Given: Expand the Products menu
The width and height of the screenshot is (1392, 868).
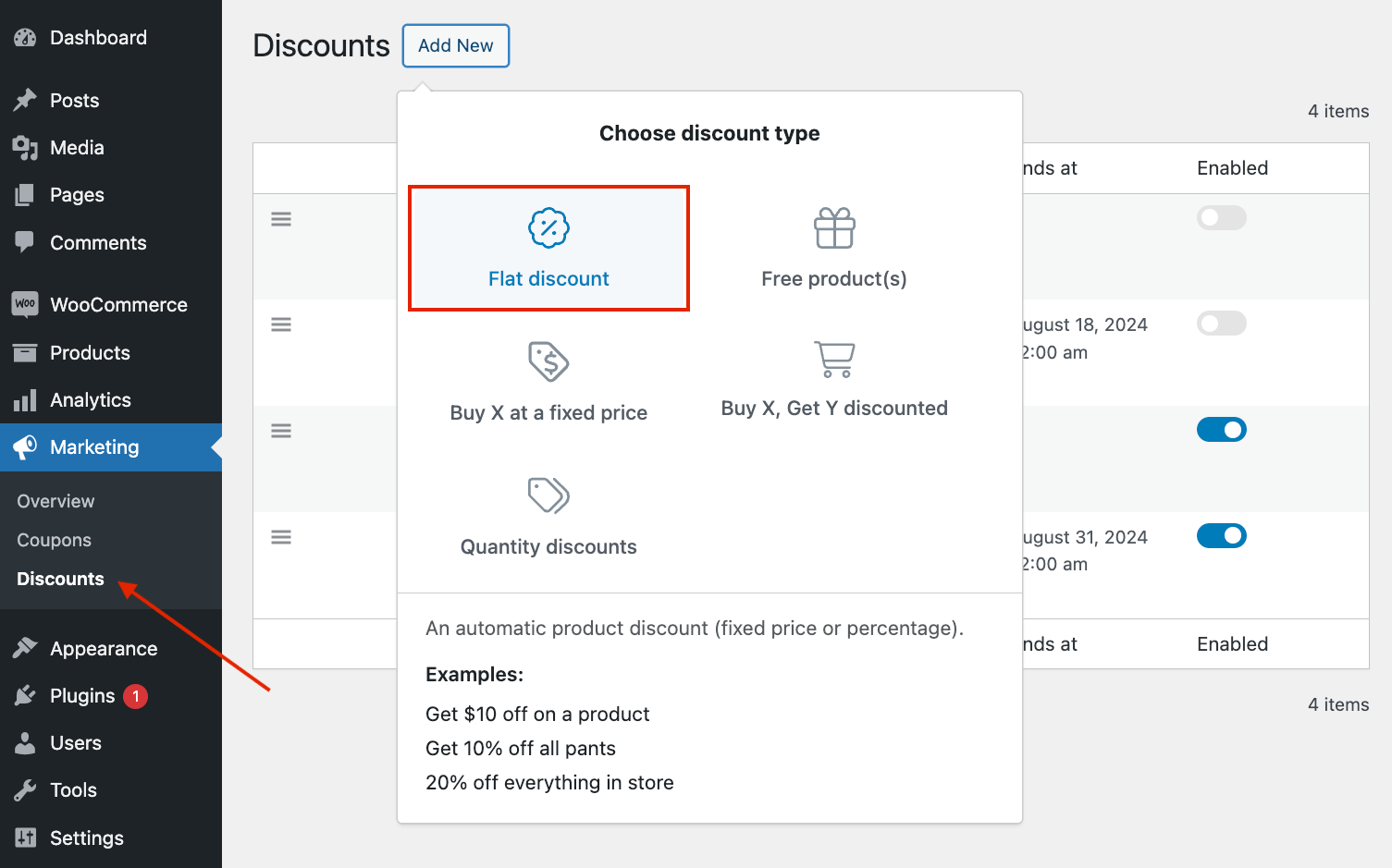Looking at the screenshot, I should (x=89, y=352).
